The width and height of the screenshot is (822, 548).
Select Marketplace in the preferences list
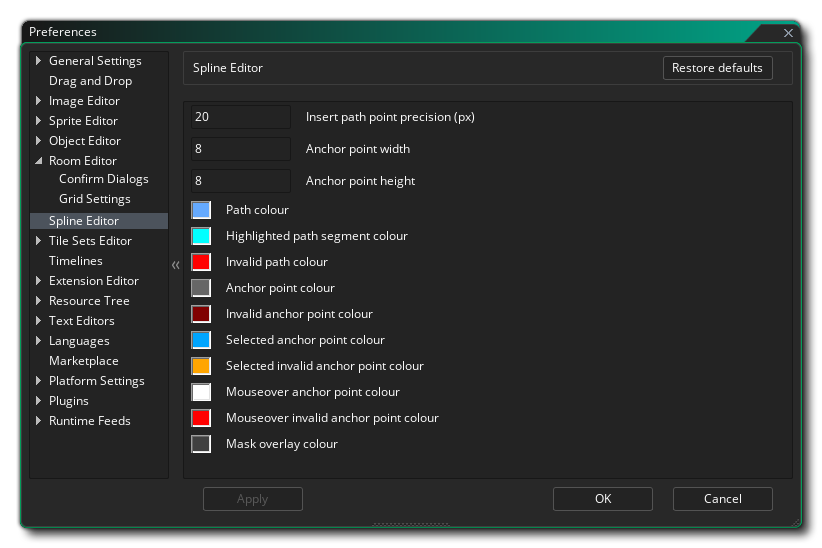pos(83,361)
